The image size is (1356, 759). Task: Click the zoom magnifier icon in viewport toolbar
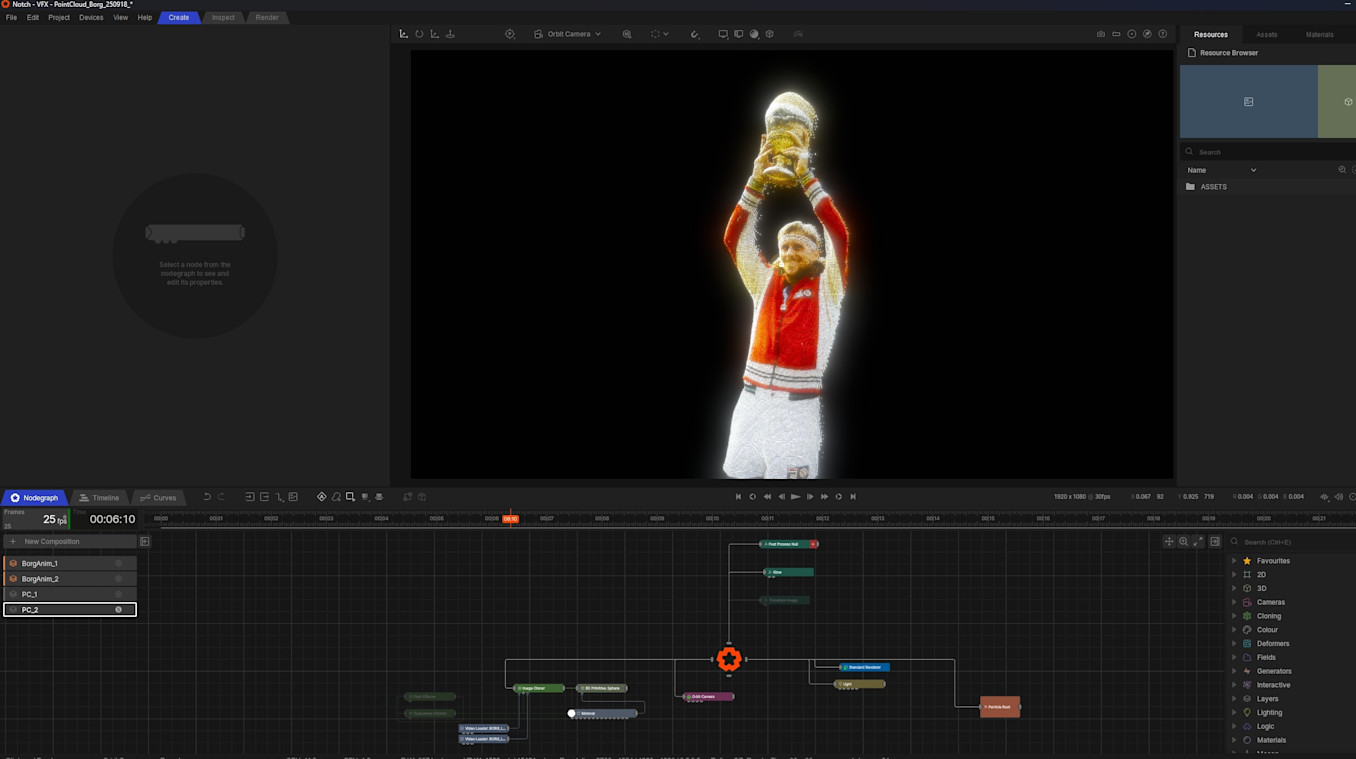[x=627, y=34]
